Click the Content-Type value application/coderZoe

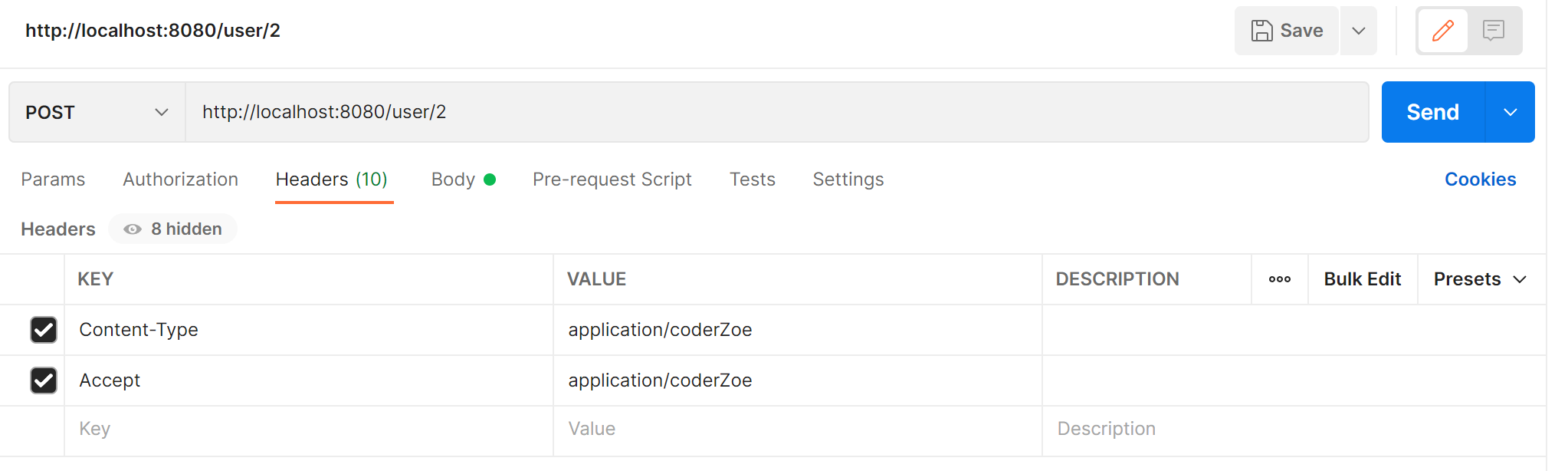tap(660, 330)
